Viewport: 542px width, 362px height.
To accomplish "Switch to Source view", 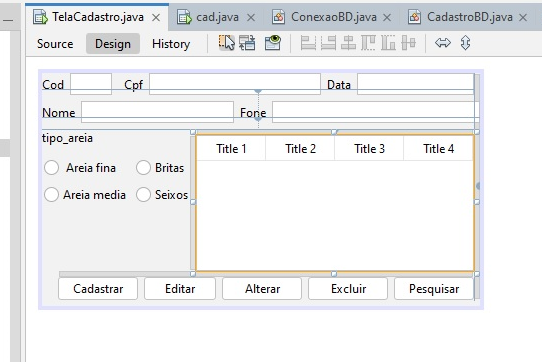I will point(55,44).
